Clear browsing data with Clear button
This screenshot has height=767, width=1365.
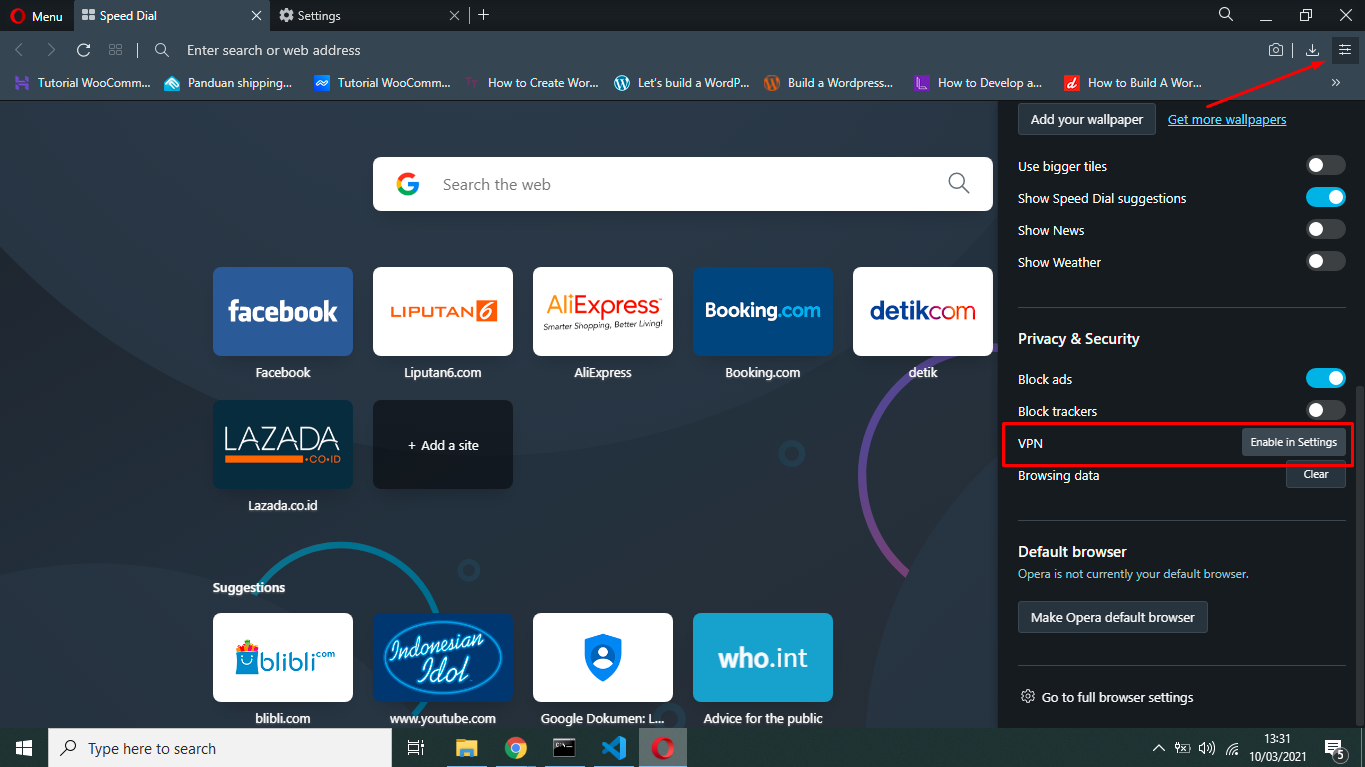tap(1316, 474)
